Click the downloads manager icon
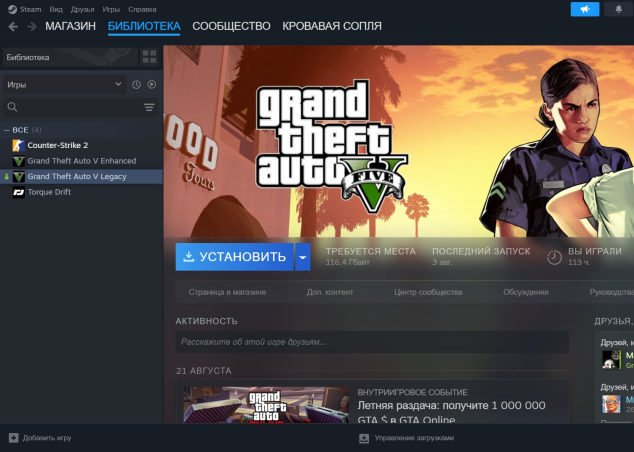This screenshot has height=452, width=634. [x=364, y=438]
